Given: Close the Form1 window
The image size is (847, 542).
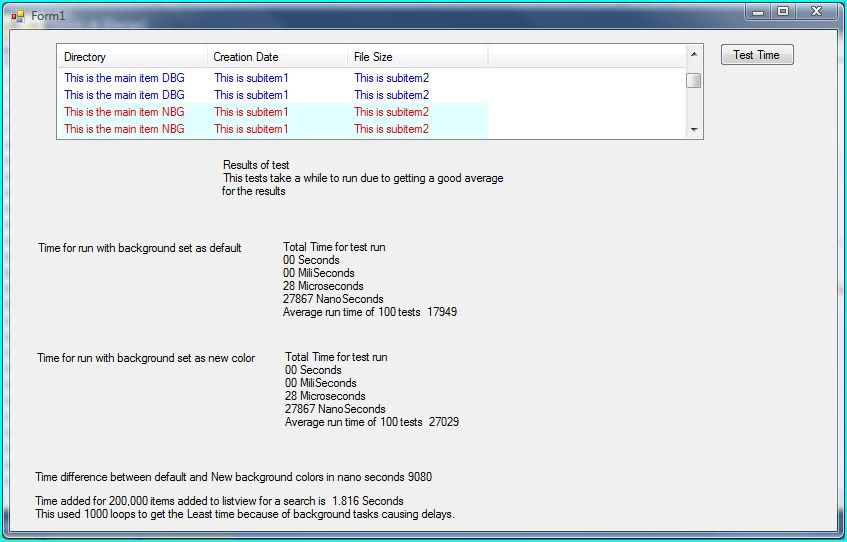Looking at the screenshot, I should point(816,11).
